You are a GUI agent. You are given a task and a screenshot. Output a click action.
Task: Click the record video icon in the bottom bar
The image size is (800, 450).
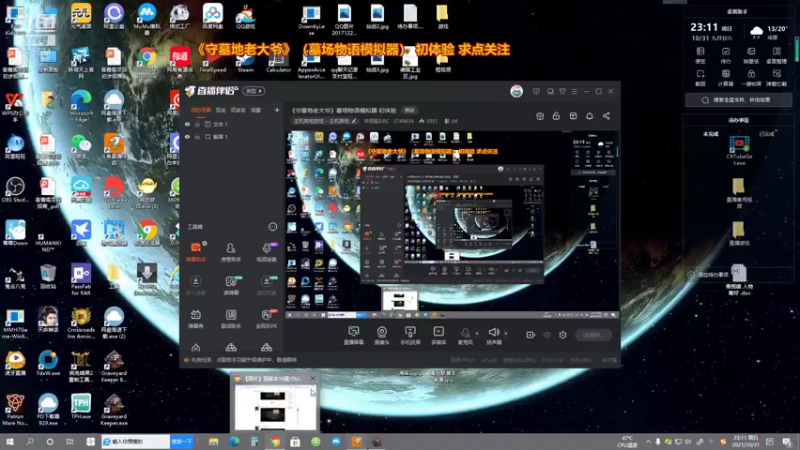tap(531, 335)
